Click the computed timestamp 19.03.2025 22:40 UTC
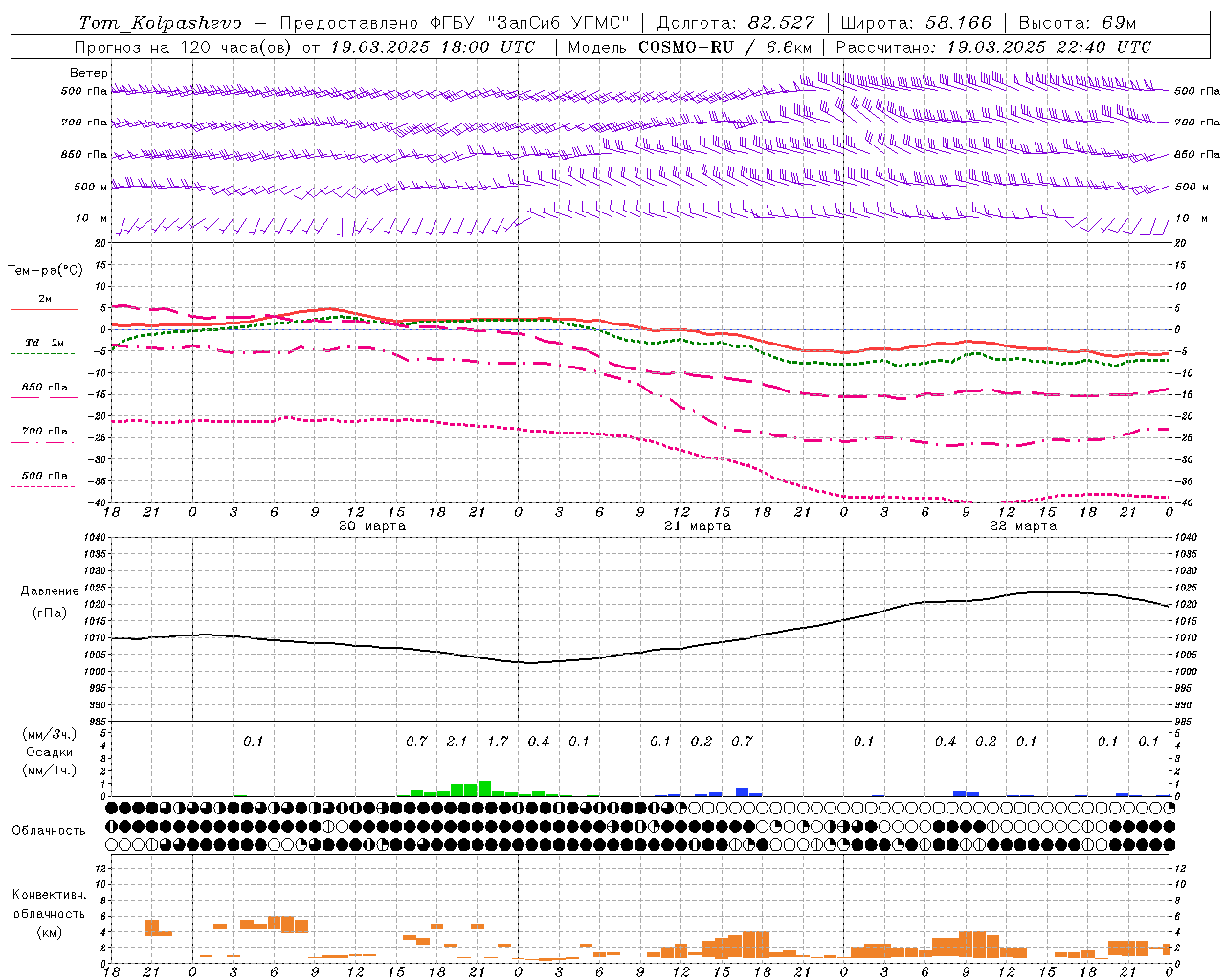Viewport: 1225px width, 980px height. click(x=1049, y=47)
